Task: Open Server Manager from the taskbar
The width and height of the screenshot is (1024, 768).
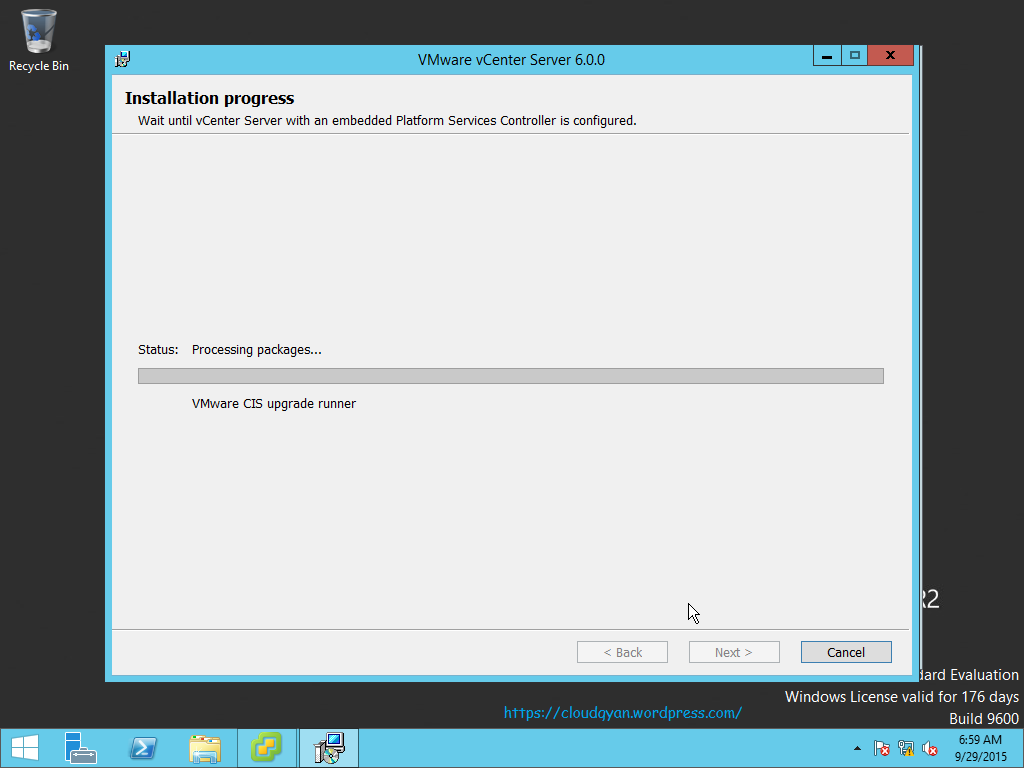Action: coord(81,747)
